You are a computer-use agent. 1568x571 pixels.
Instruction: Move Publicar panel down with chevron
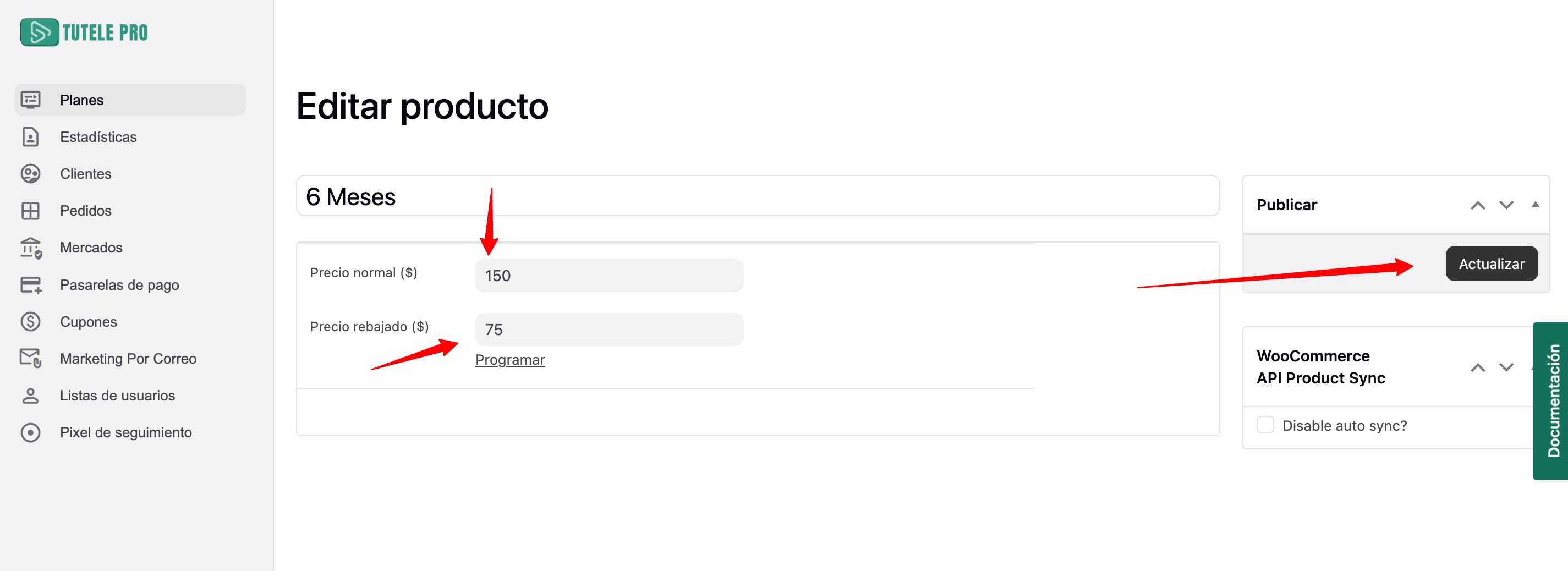1506,205
